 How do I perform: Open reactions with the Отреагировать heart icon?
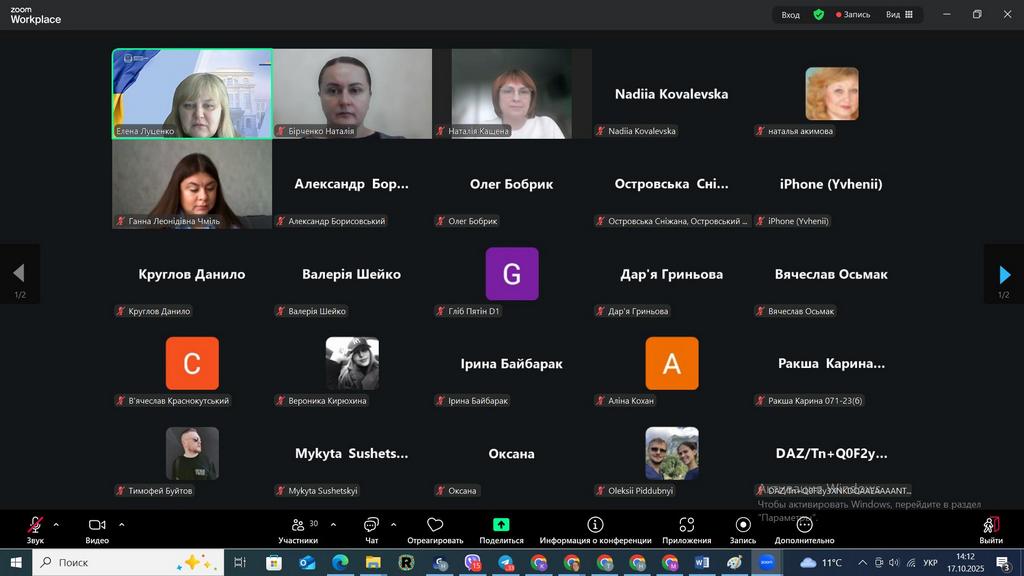coord(435,527)
